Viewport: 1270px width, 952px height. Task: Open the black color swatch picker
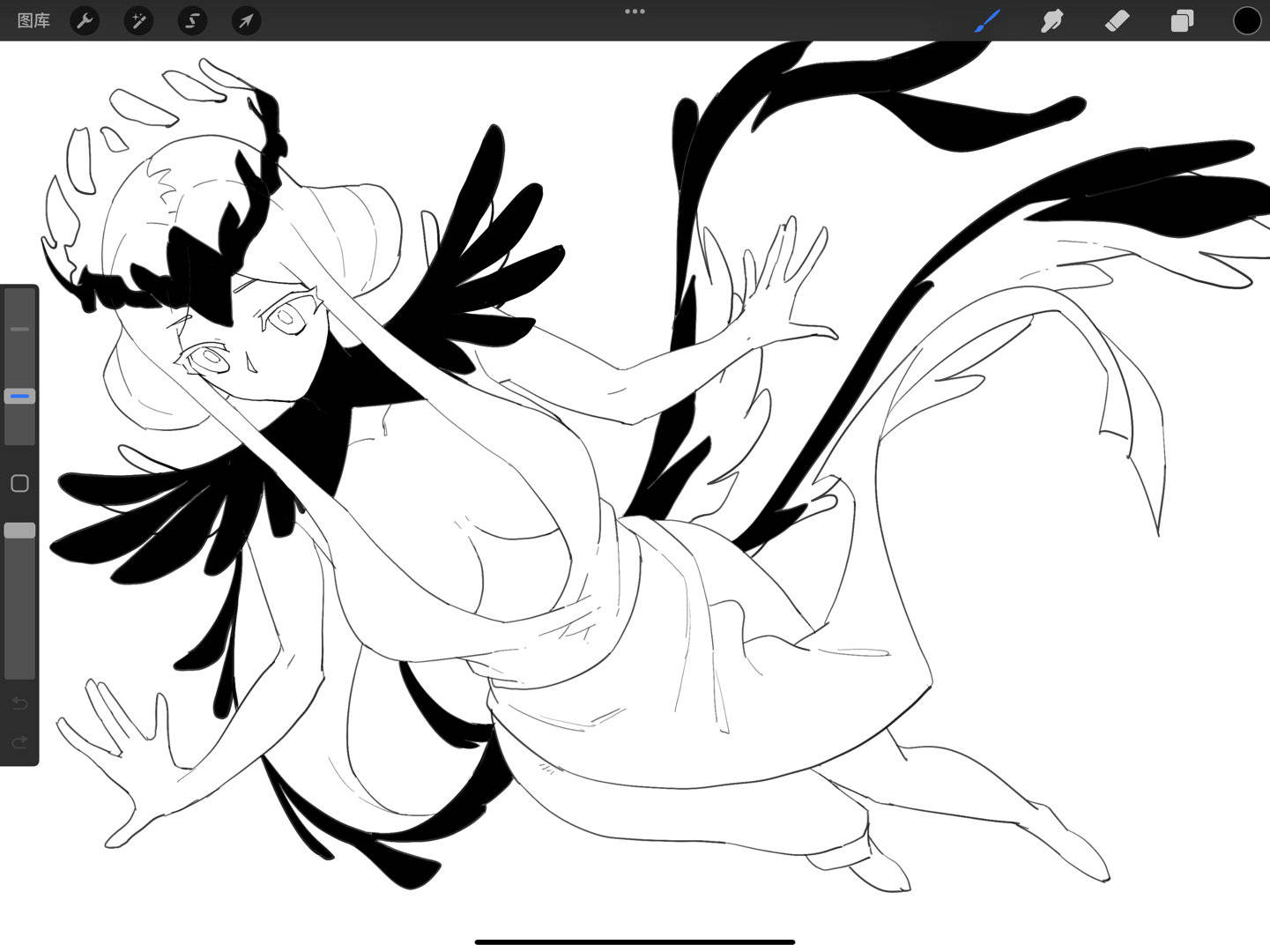point(1246,20)
